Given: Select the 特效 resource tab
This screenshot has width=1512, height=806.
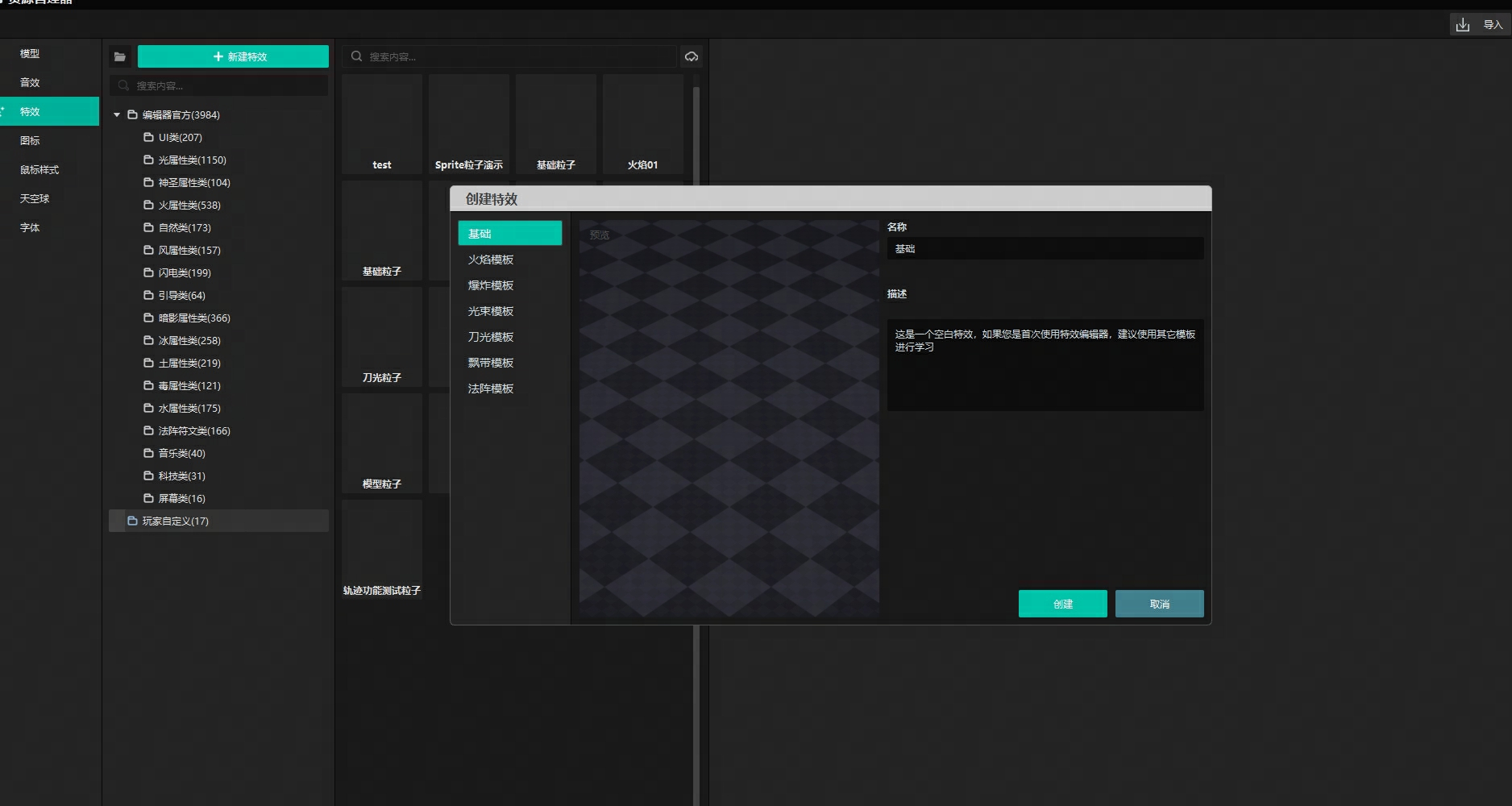Looking at the screenshot, I should pos(50,111).
